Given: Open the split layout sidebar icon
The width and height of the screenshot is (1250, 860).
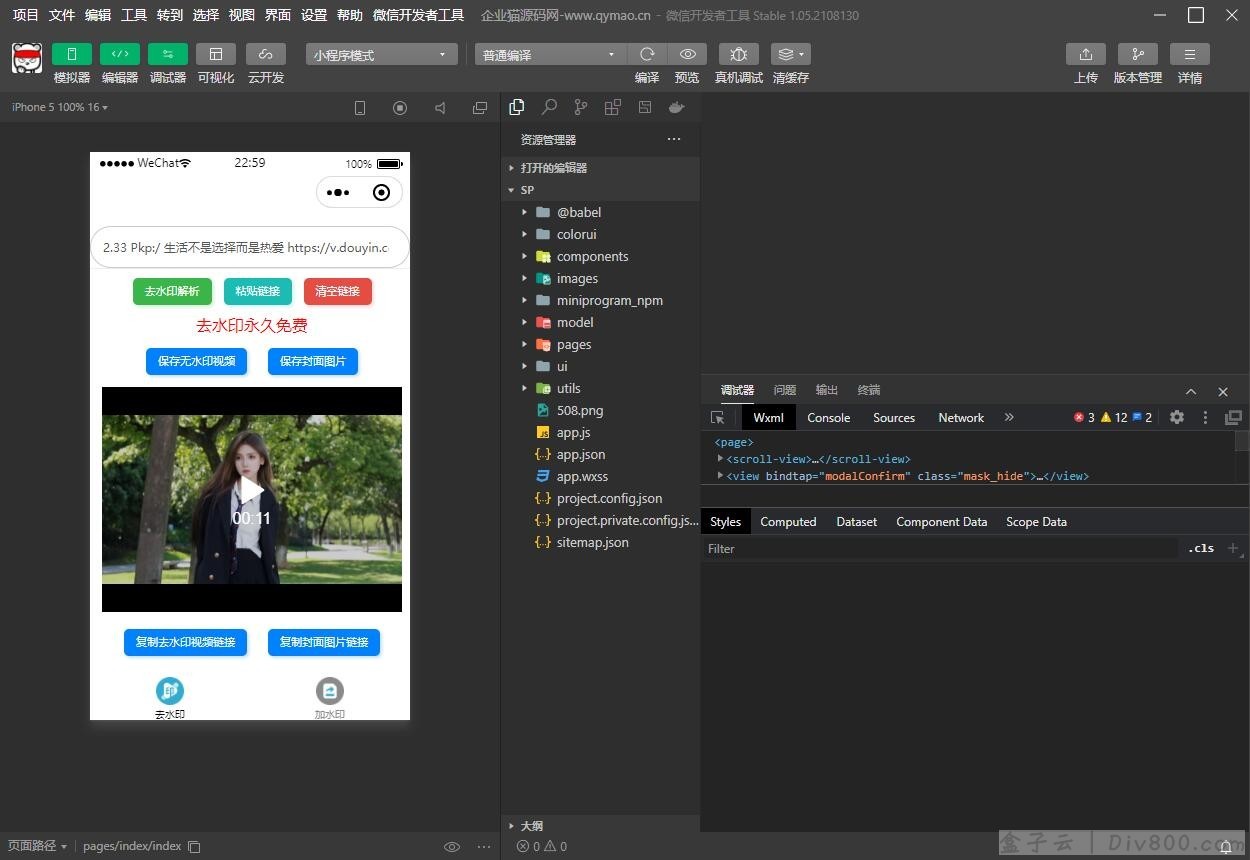Looking at the screenshot, I should click(645, 107).
